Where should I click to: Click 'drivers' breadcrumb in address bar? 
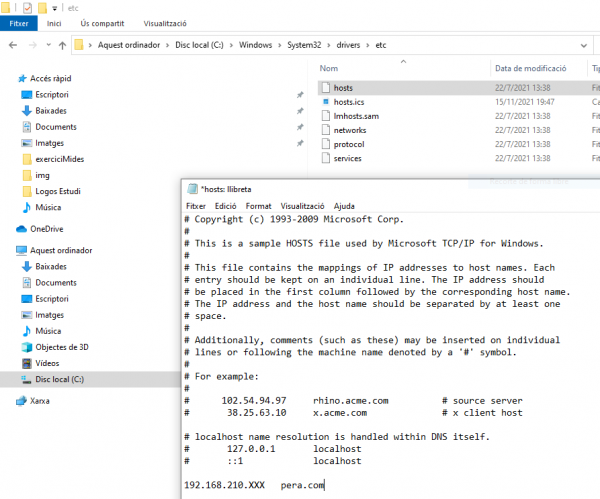coord(348,45)
